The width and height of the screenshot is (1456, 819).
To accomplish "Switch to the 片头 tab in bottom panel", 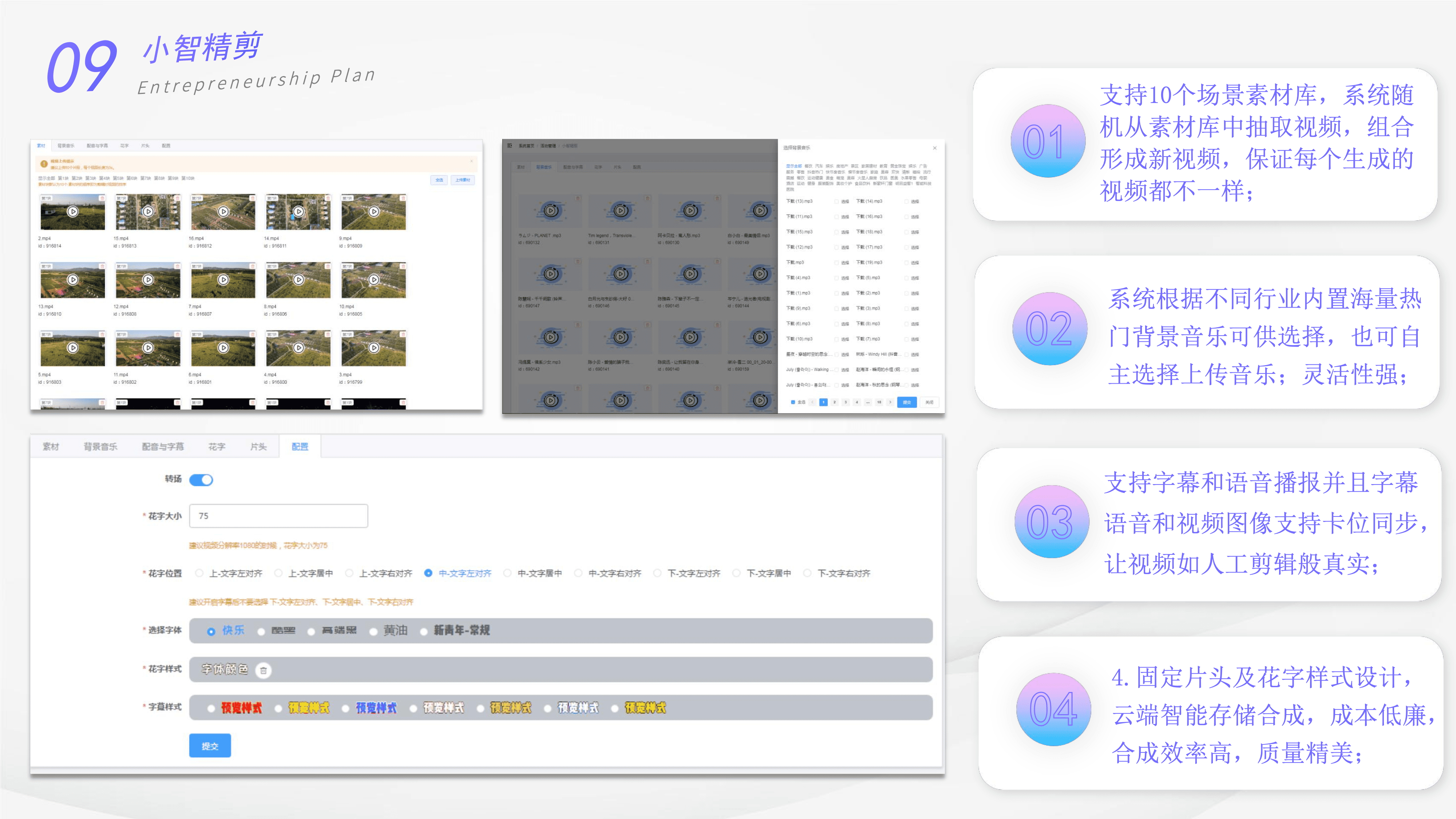I will pos(258,447).
